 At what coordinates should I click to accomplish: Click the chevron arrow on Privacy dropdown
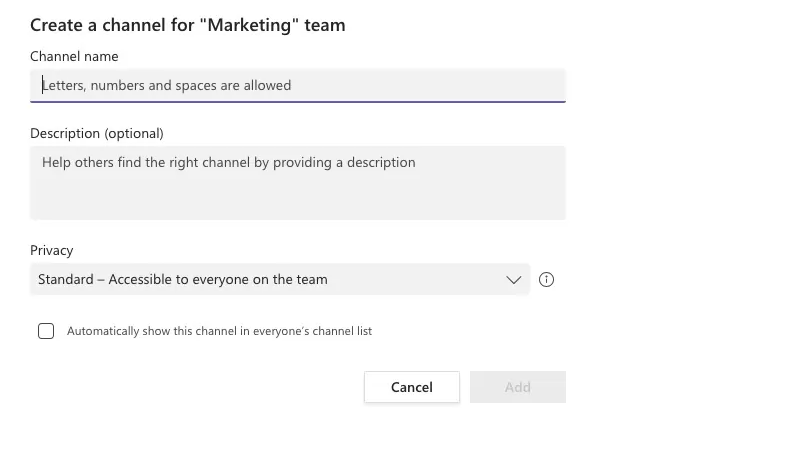(514, 280)
